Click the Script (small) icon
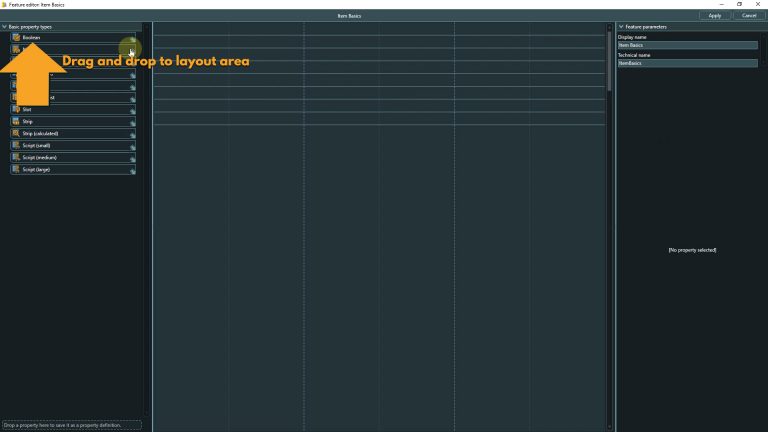 pos(16,145)
